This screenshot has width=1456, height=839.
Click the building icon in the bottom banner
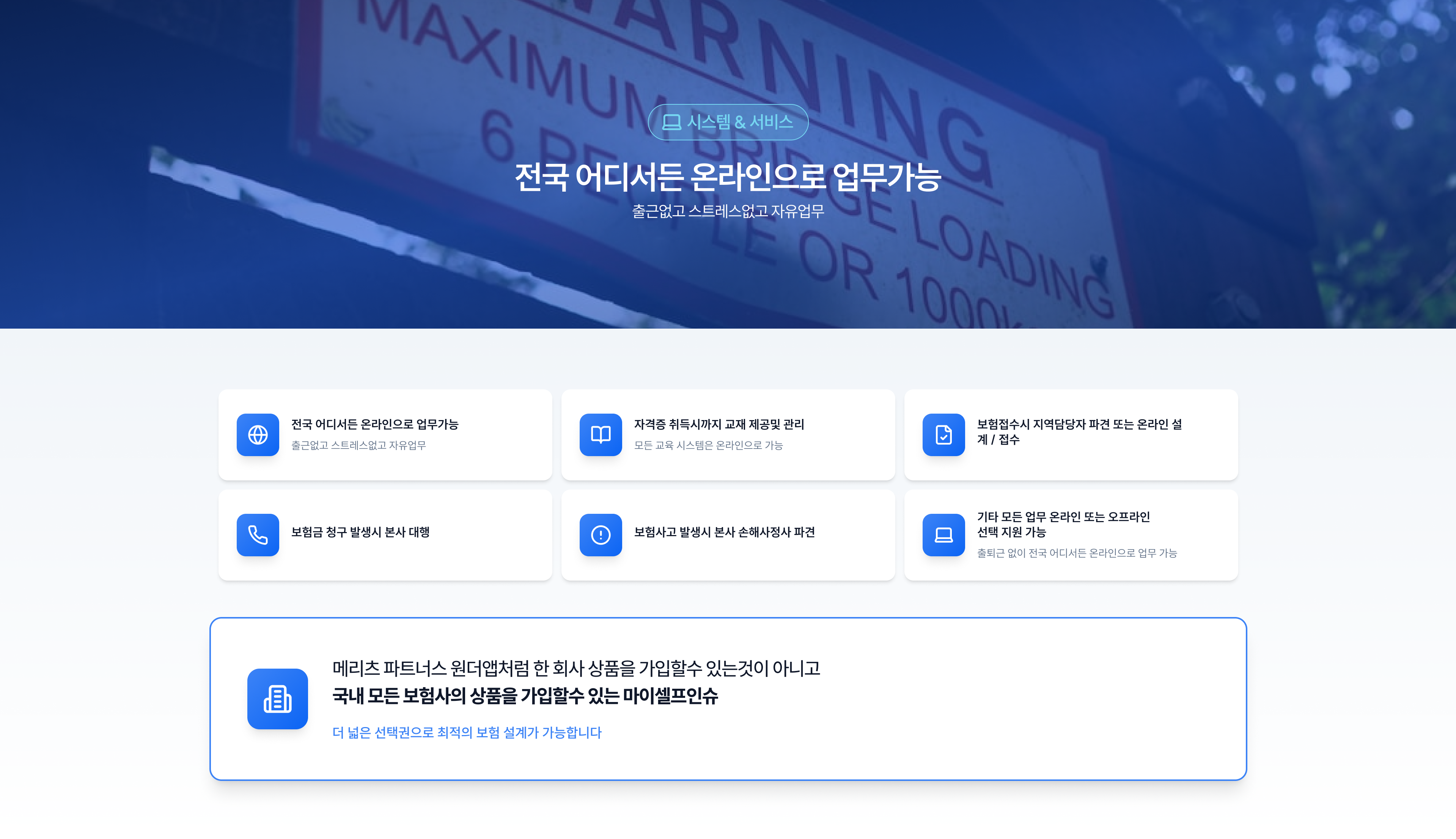click(277, 698)
